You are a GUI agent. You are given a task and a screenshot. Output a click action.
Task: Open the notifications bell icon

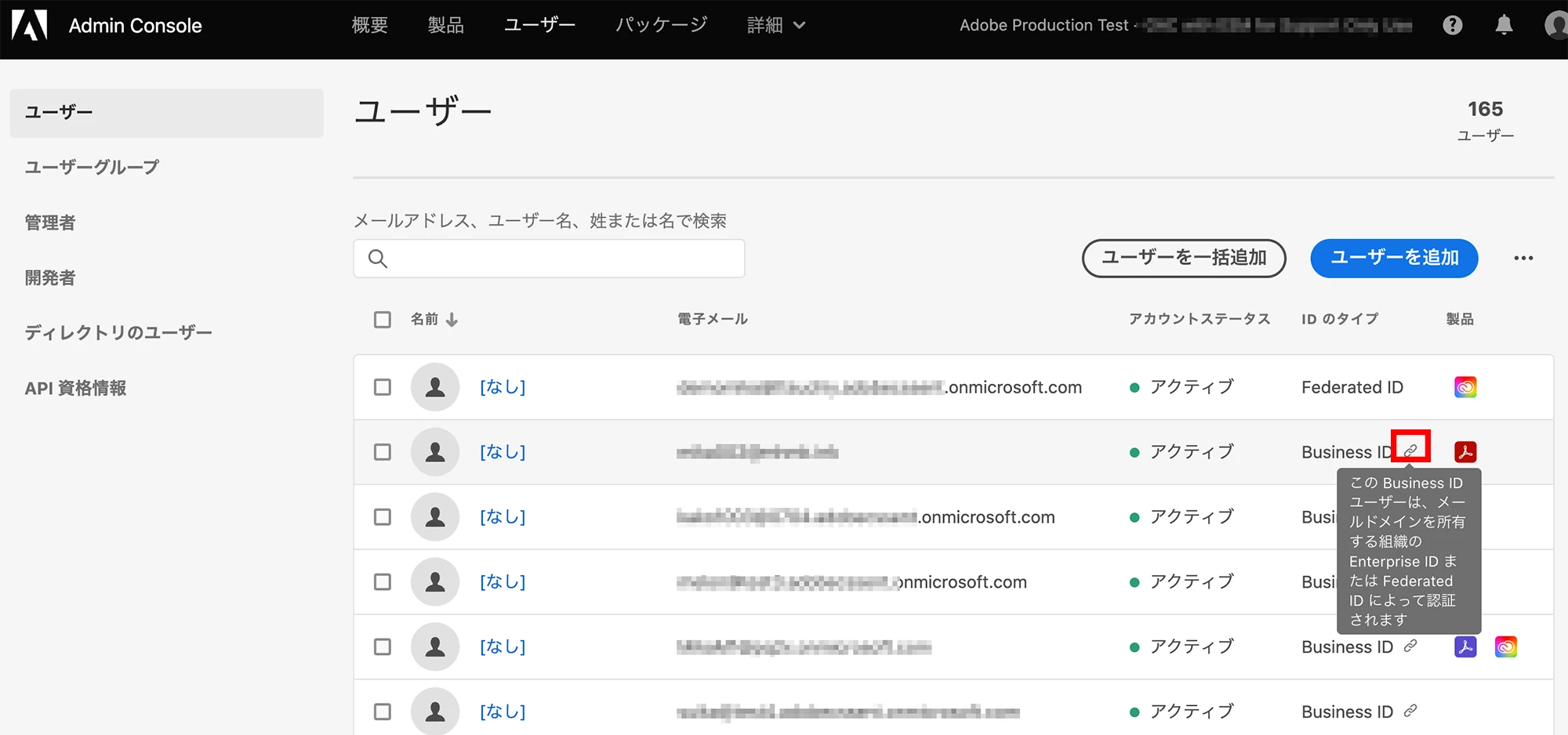1504,25
